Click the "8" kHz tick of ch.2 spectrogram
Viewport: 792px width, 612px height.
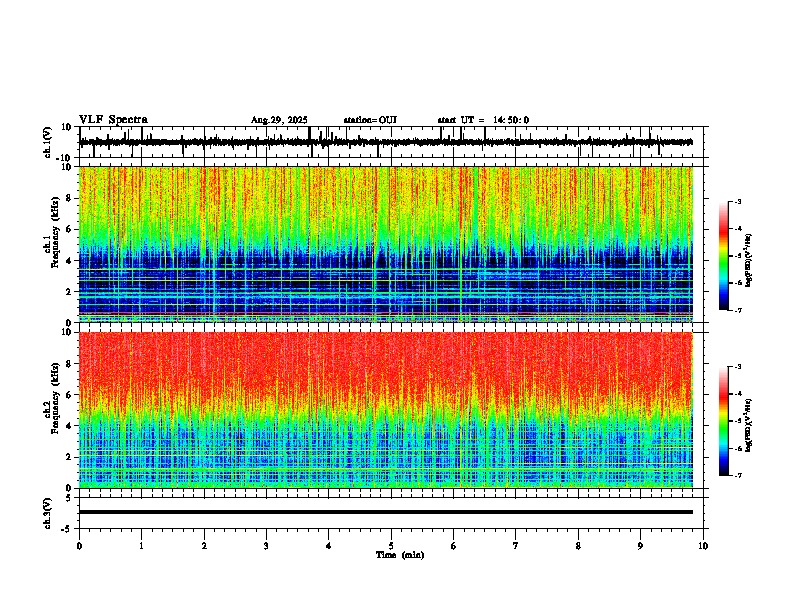pyautogui.click(x=70, y=364)
